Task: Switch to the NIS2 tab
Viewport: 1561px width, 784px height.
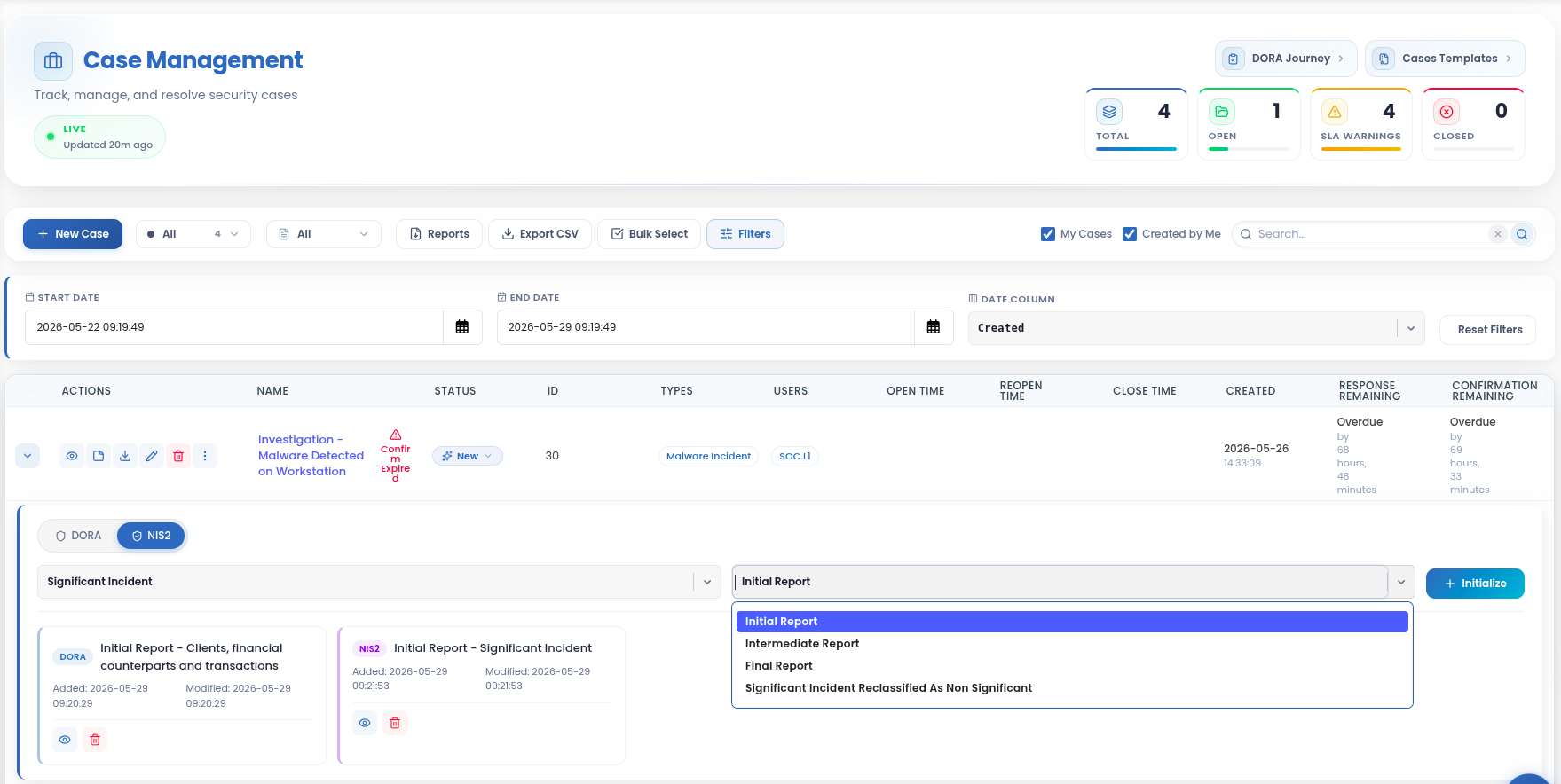Action: [151, 536]
